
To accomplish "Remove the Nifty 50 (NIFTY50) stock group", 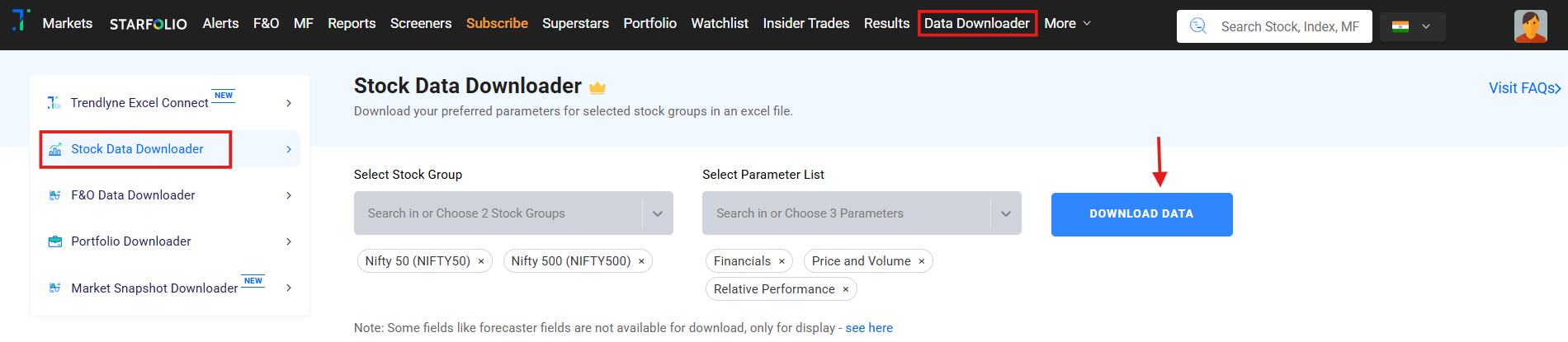I will pyautogui.click(x=481, y=261).
